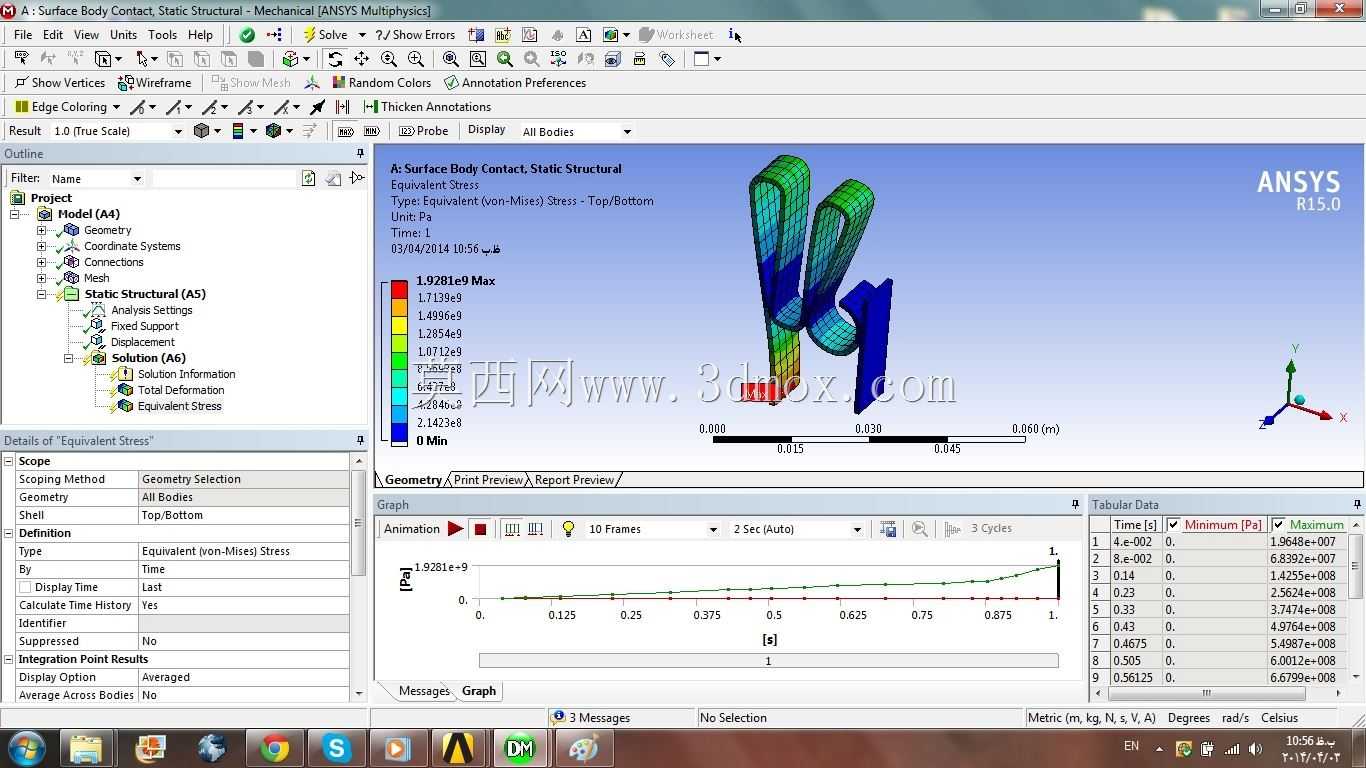The height and width of the screenshot is (768, 1366).
Task: Collapse the Solution (A6) node
Action: point(69,358)
